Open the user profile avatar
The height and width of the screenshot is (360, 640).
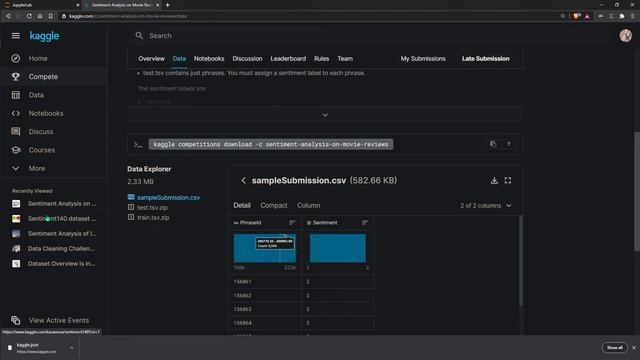click(625, 36)
